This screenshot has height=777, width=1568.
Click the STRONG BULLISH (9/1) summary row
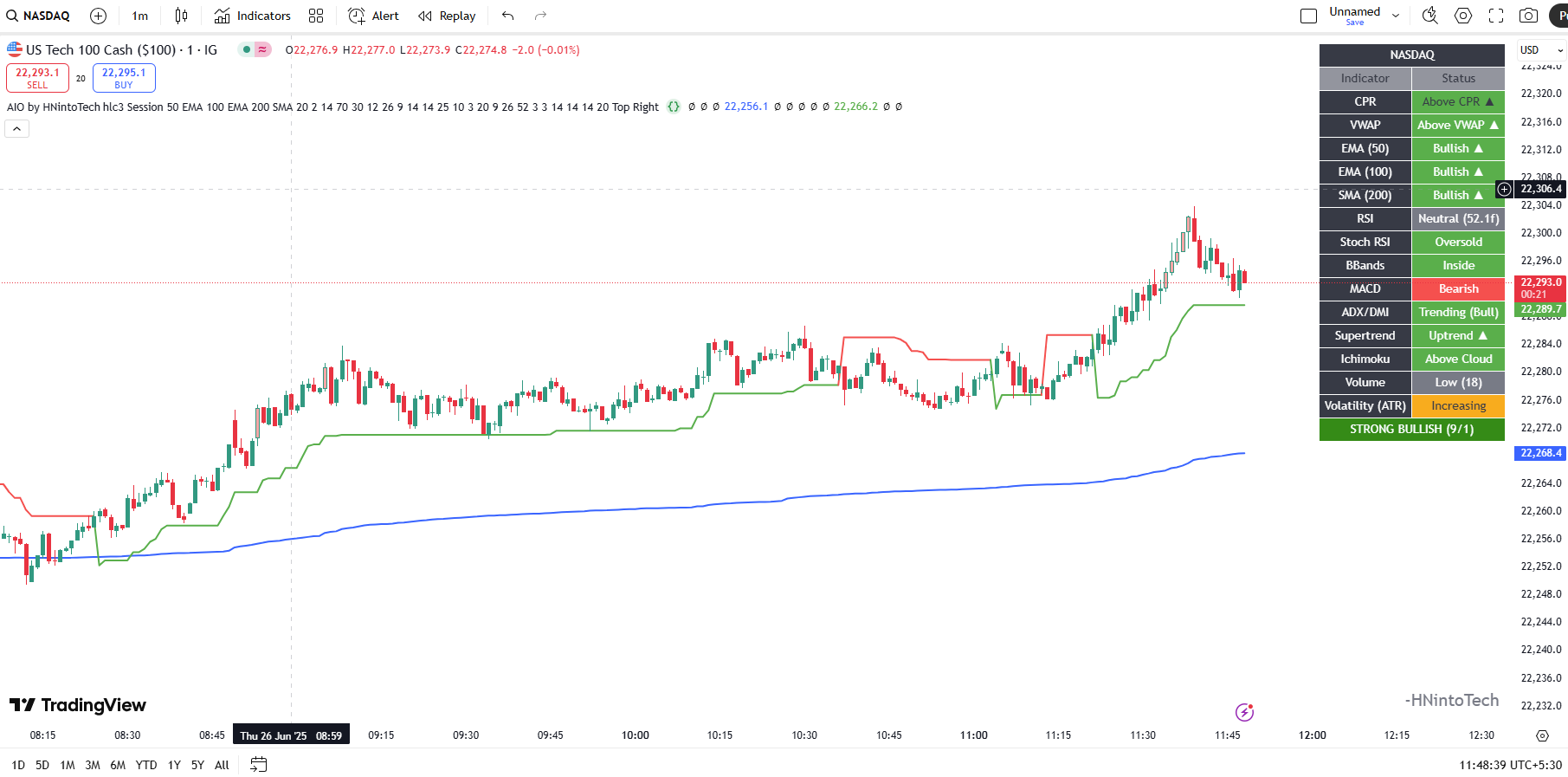pos(1412,429)
